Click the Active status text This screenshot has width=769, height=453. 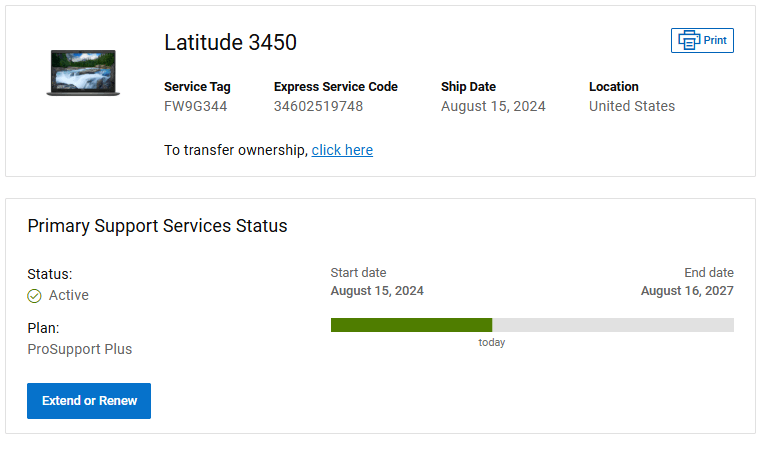(x=69, y=295)
